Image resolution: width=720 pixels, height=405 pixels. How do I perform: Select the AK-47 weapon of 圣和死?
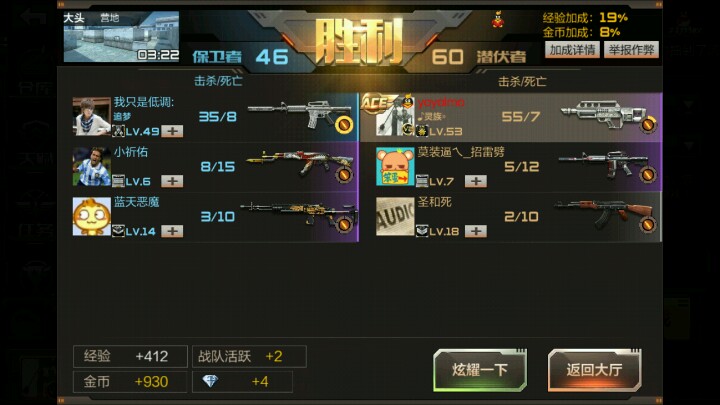pyautogui.click(x=604, y=214)
